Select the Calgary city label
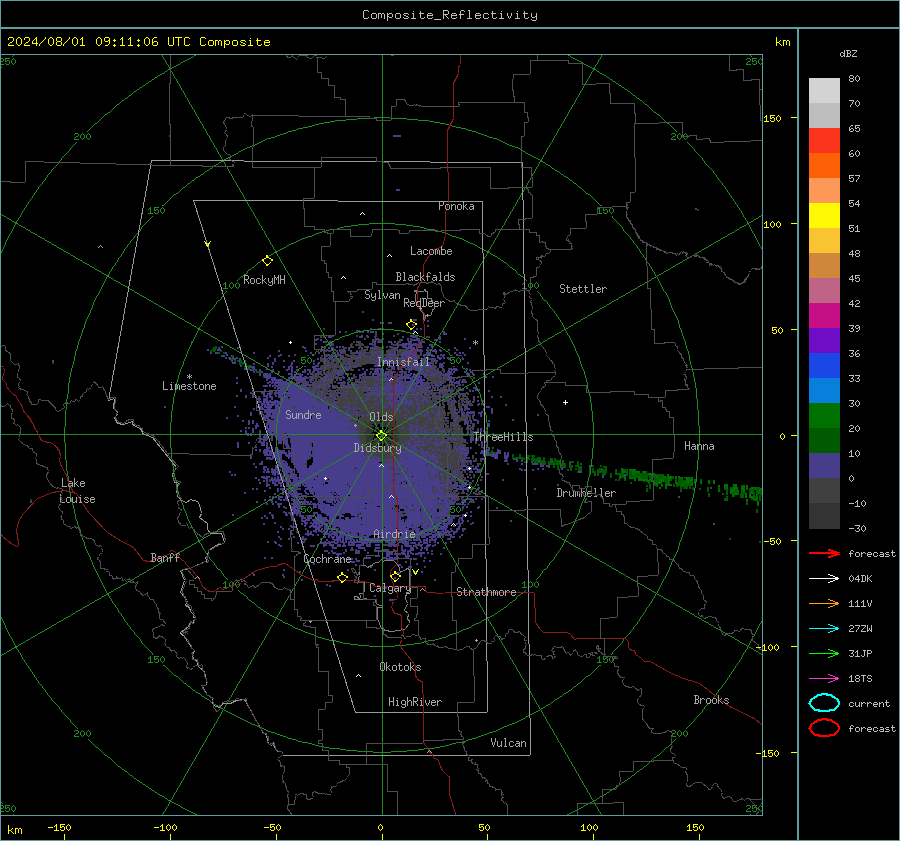 coord(390,588)
